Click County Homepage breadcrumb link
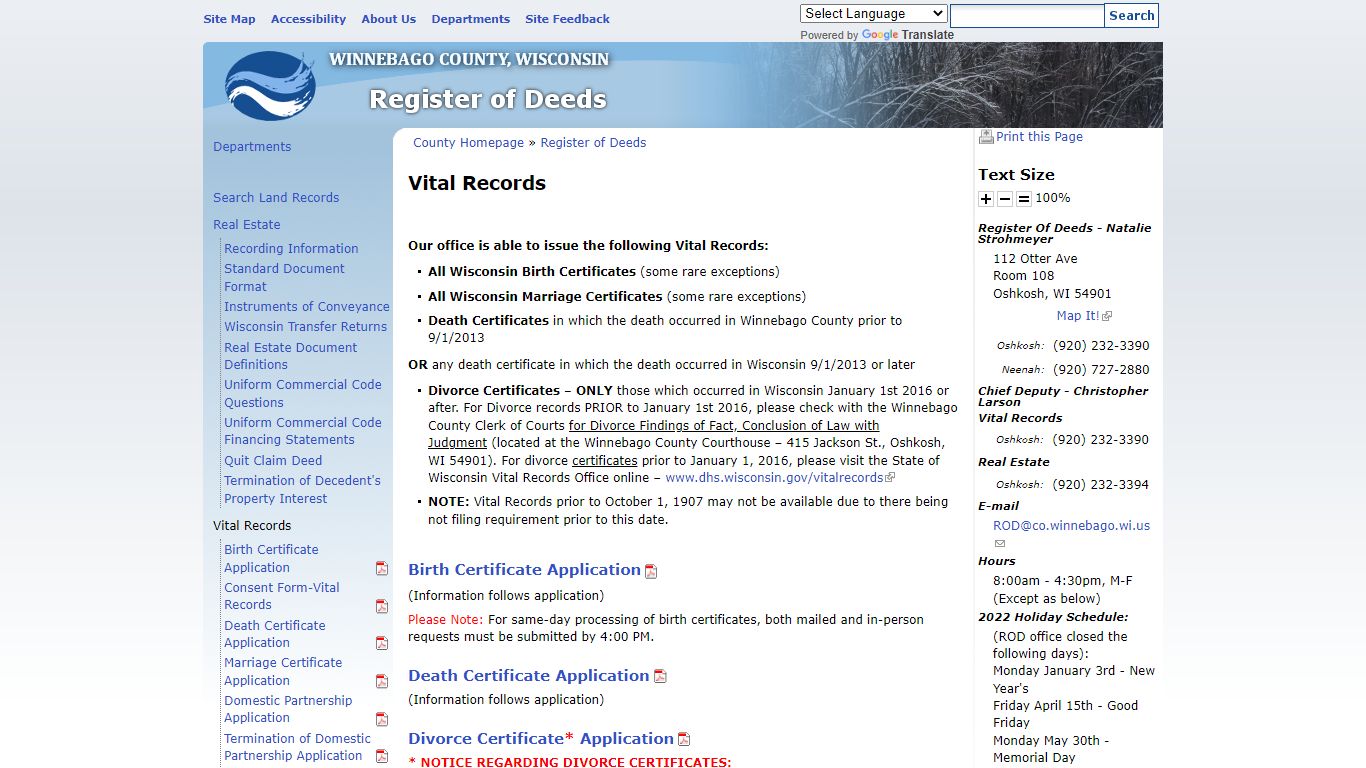This screenshot has height=768, width=1366. 468,143
